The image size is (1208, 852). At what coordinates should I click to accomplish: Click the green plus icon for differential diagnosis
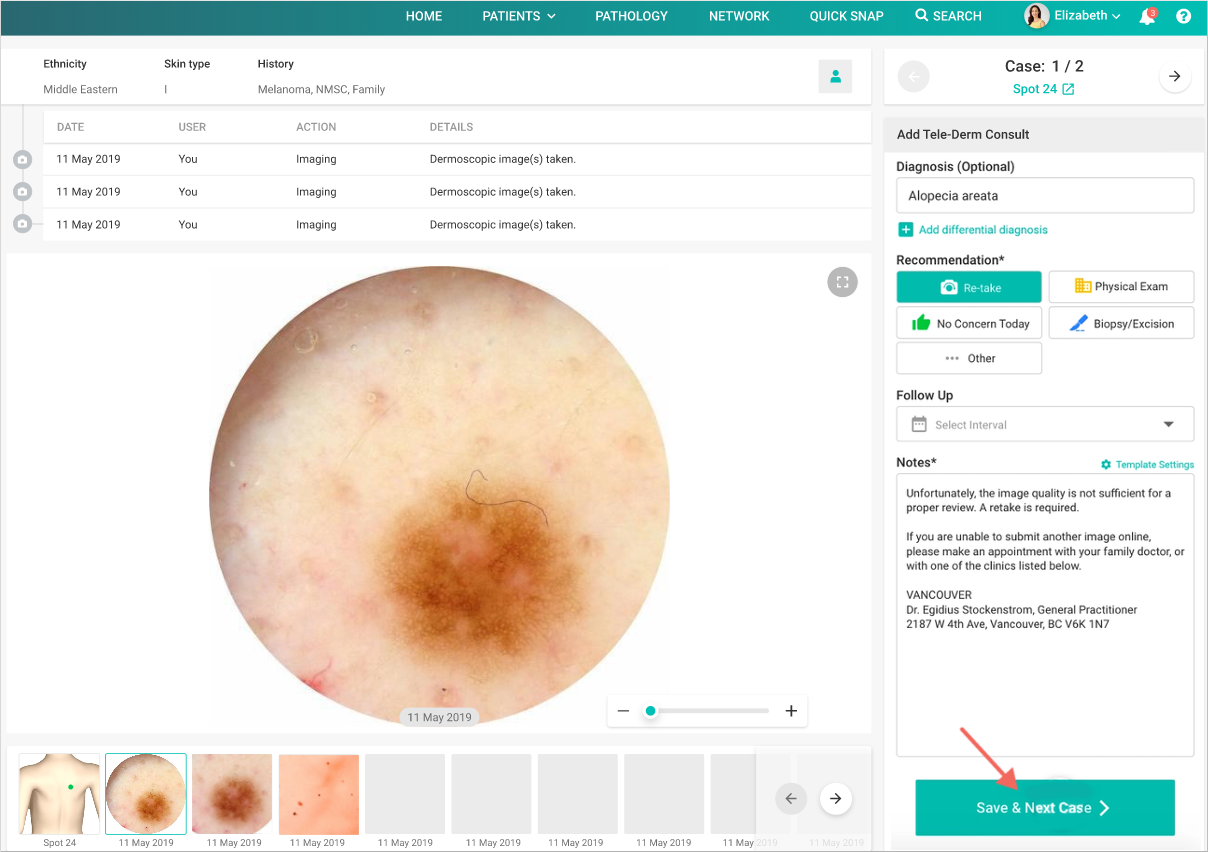point(906,230)
